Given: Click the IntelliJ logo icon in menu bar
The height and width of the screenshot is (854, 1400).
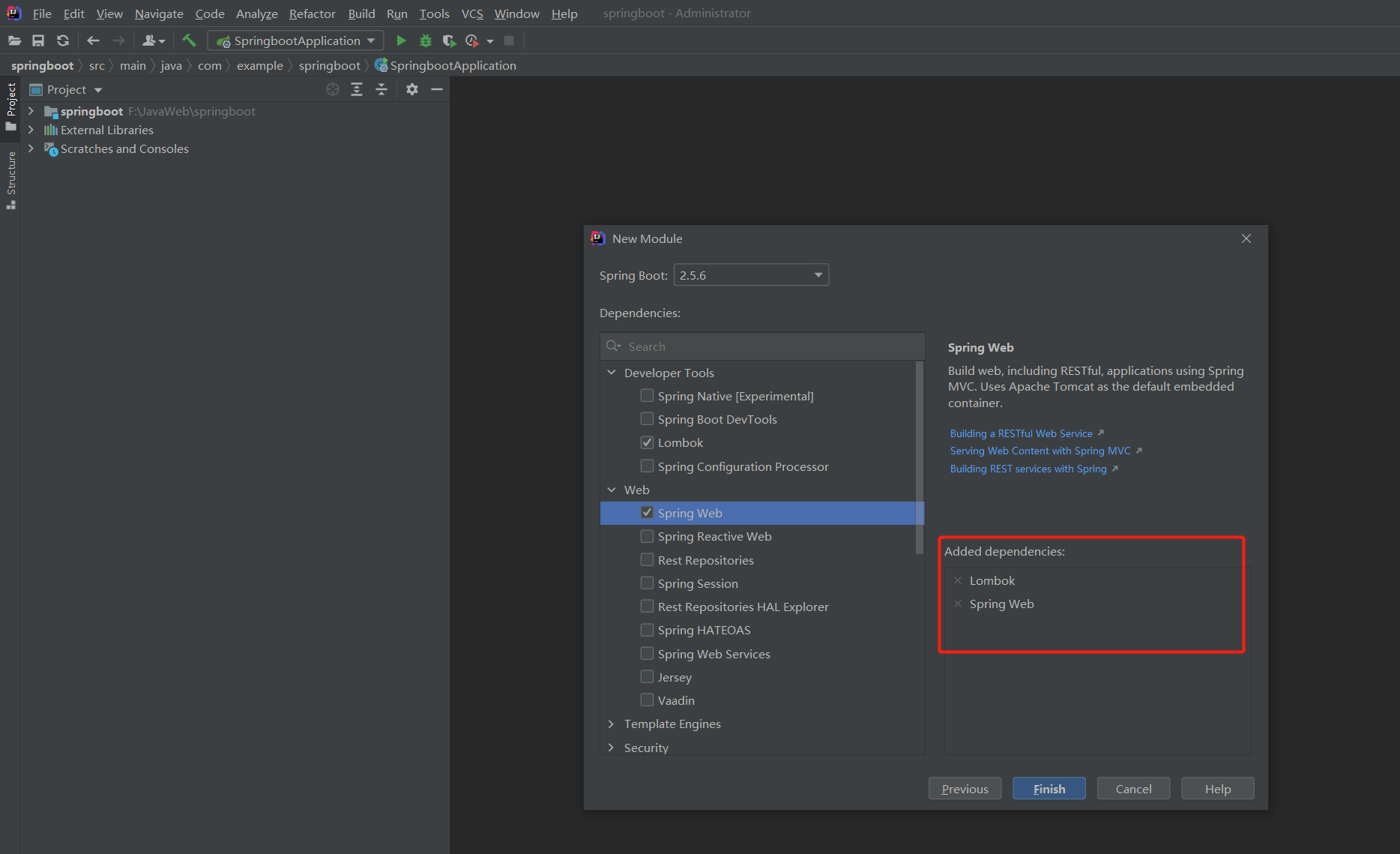Looking at the screenshot, I should pyautogui.click(x=13, y=13).
